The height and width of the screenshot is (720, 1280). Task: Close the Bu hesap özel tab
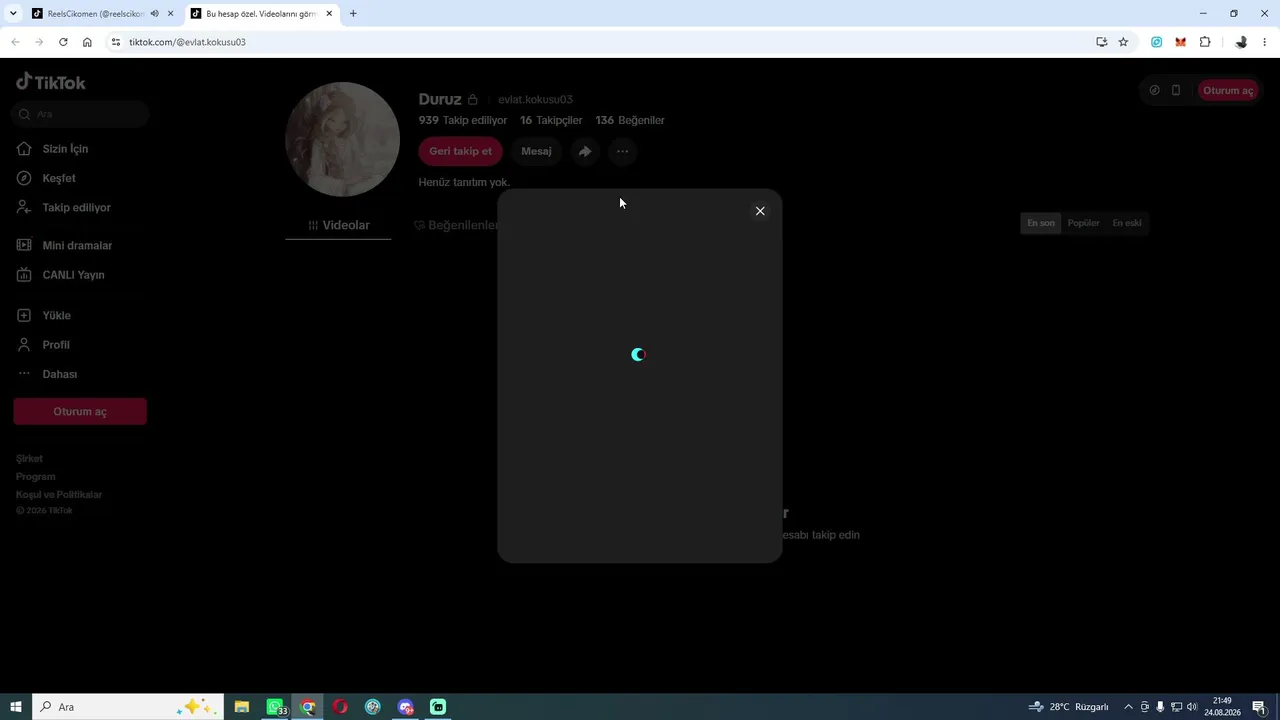click(x=329, y=14)
